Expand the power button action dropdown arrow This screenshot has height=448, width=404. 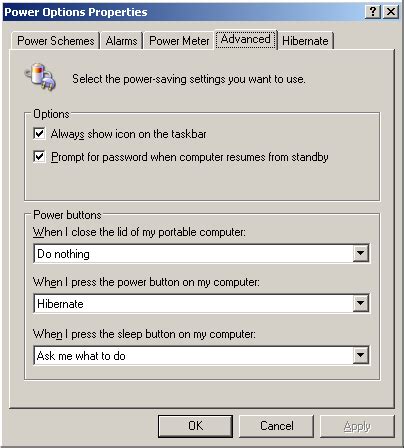pos(360,303)
